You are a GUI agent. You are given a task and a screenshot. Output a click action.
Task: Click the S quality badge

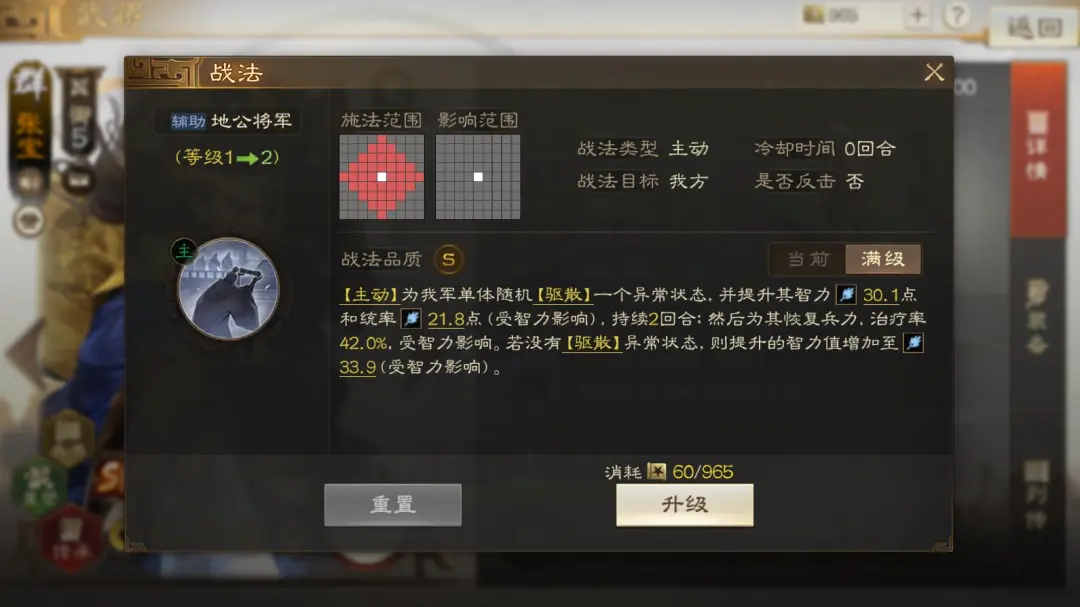point(448,260)
